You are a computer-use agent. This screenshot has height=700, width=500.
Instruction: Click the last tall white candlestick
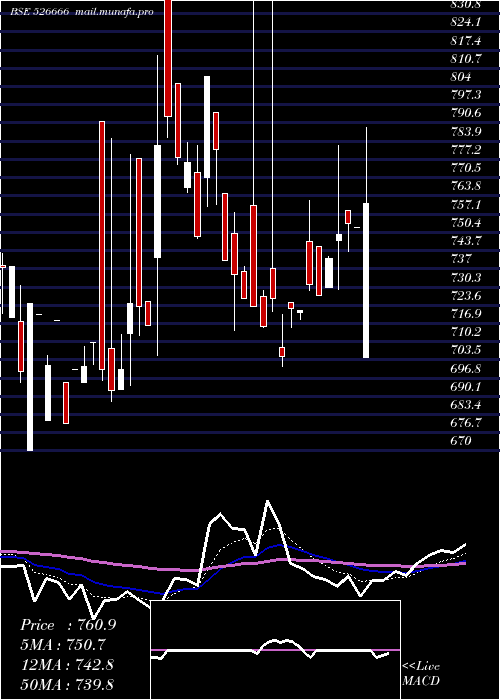pyautogui.click(x=366, y=280)
